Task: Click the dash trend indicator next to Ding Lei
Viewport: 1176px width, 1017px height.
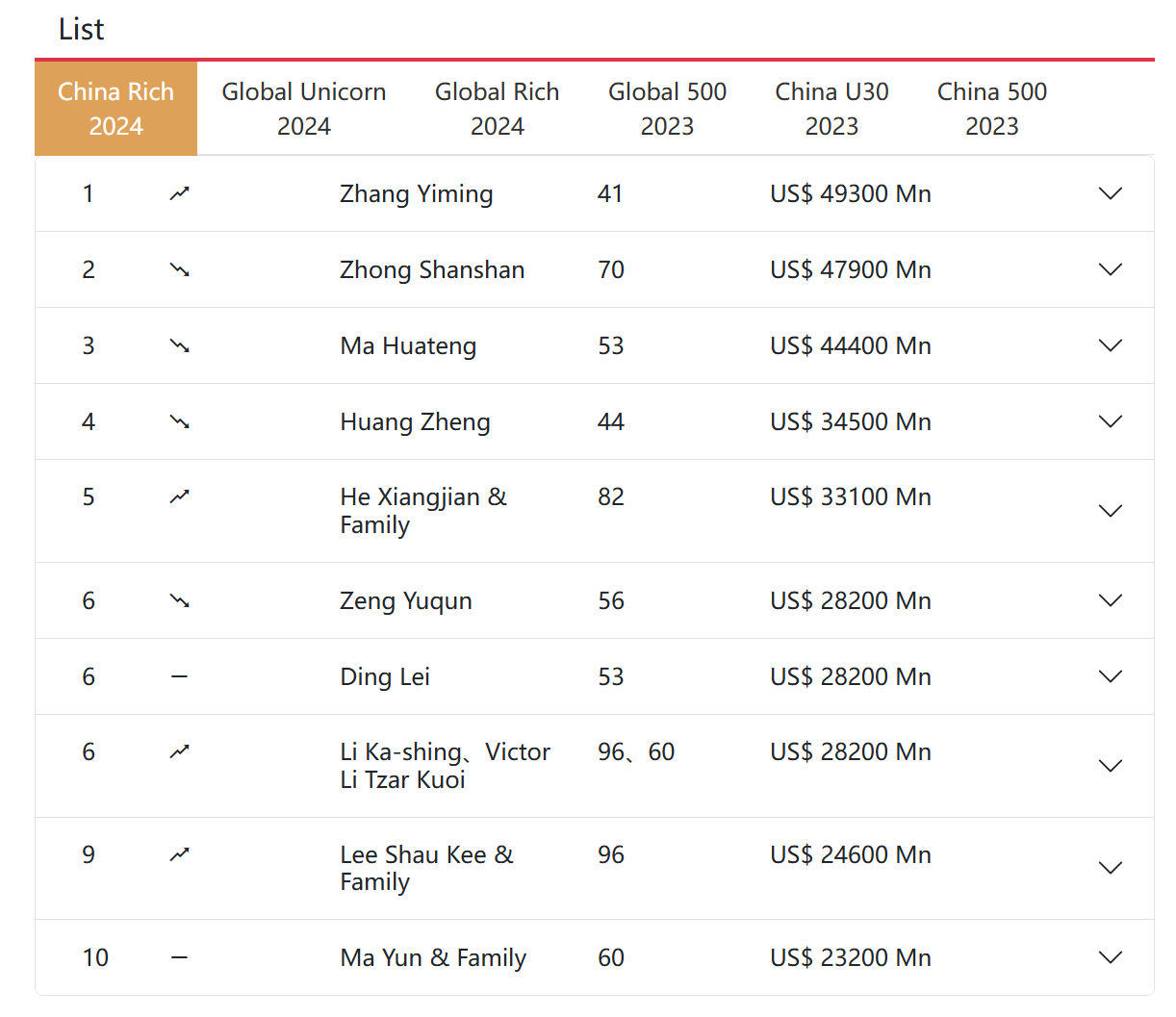Action: (179, 675)
